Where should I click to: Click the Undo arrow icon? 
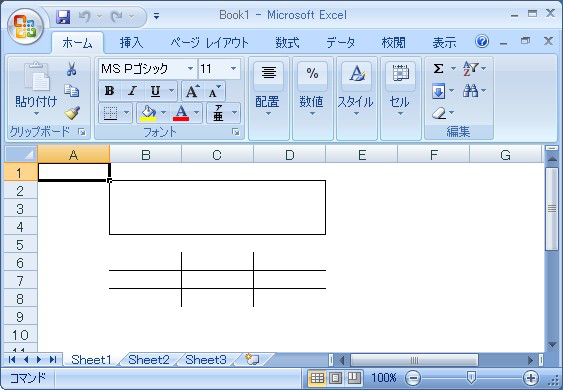pyautogui.click(x=84, y=17)
